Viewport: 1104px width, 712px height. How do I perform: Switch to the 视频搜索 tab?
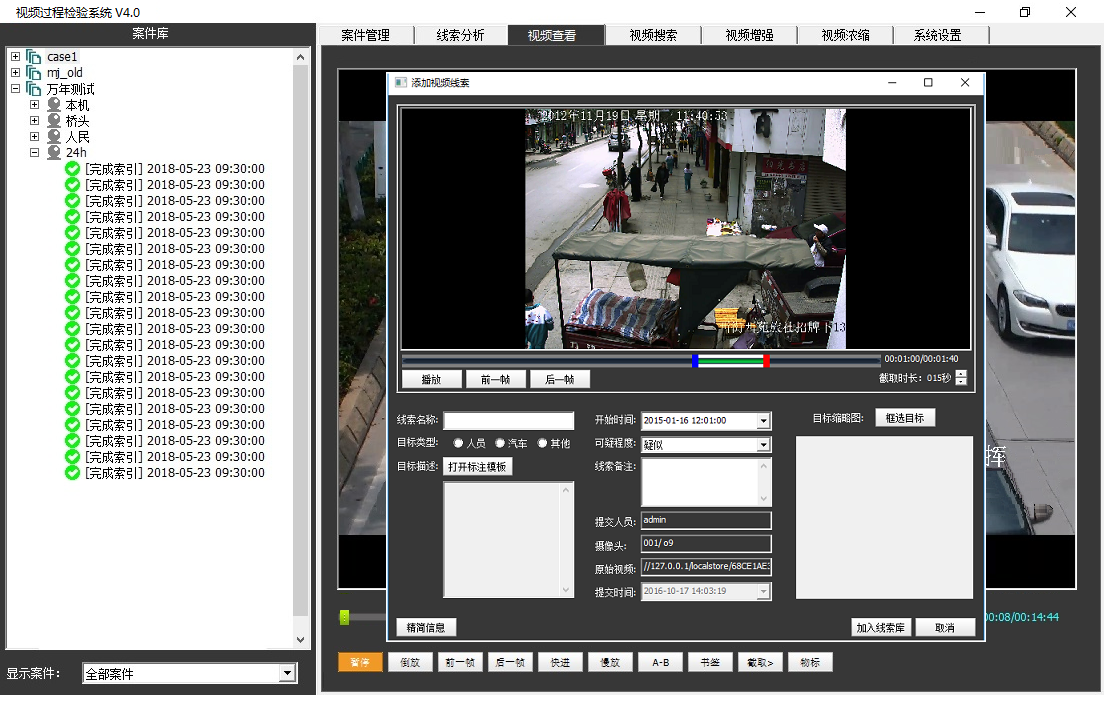pos(653,35)
